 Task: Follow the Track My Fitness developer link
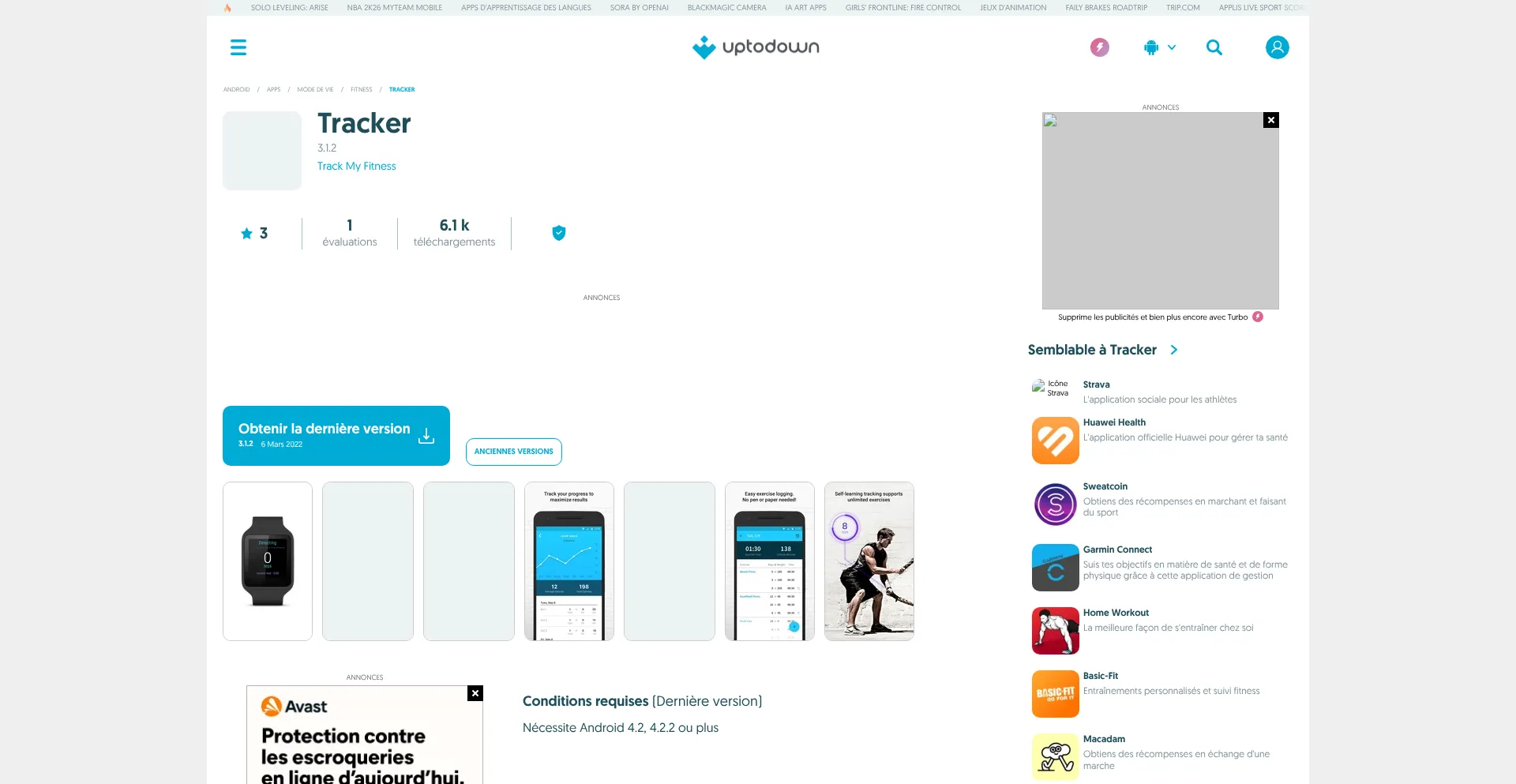[x=356, y=166]
